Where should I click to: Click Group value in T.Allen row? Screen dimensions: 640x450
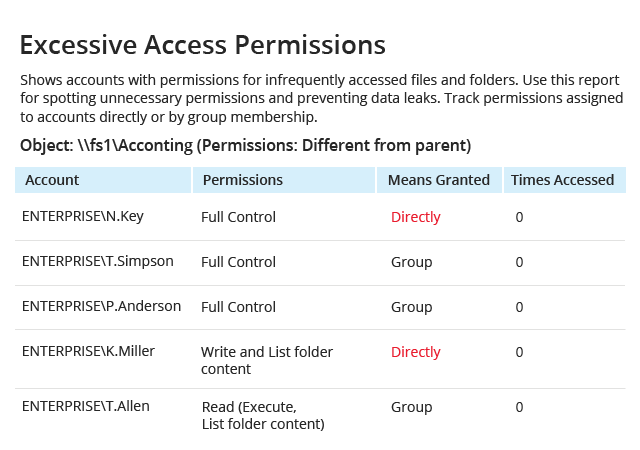click(411, 407)
